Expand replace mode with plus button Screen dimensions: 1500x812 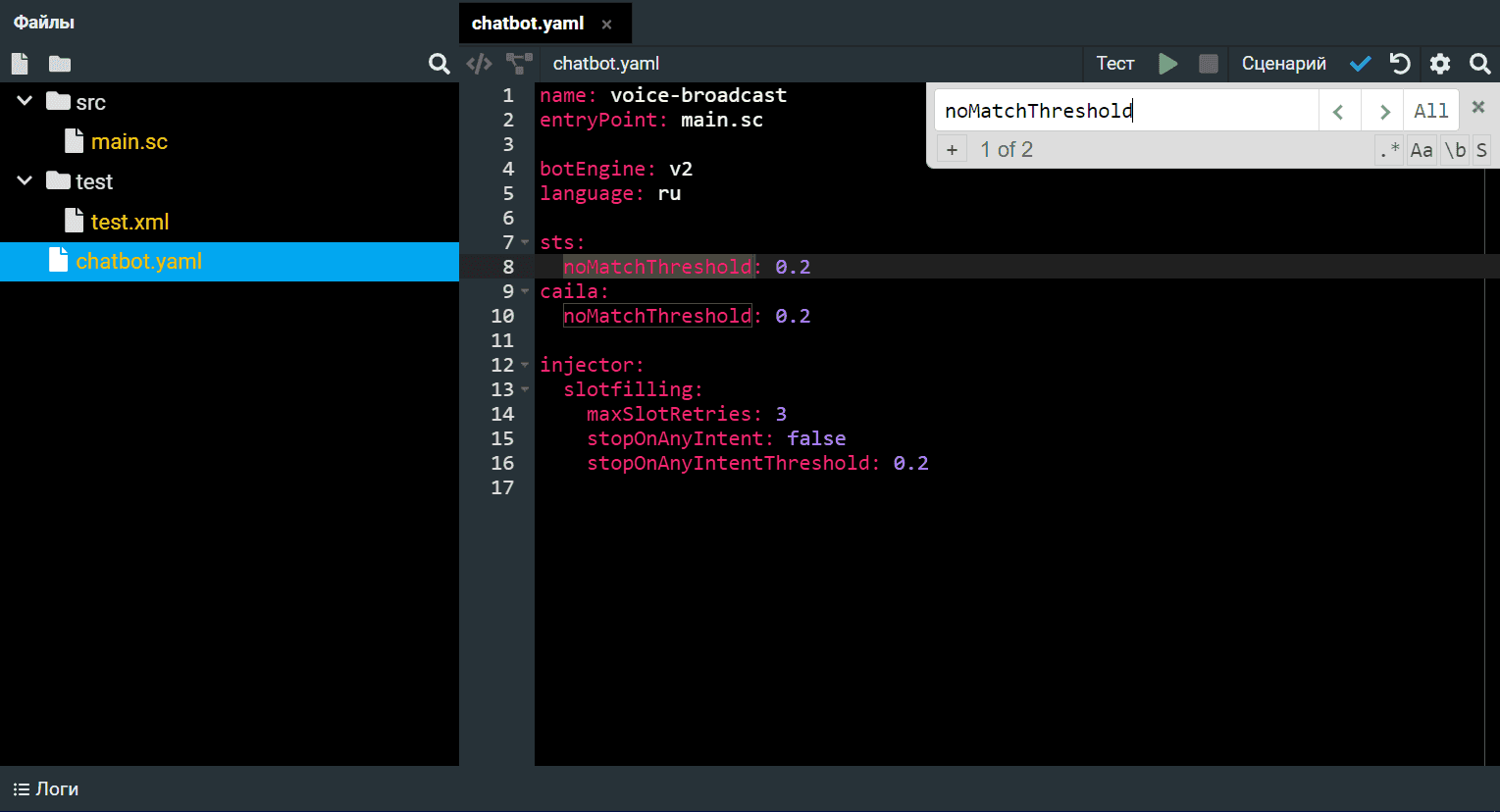click(952, 150)
